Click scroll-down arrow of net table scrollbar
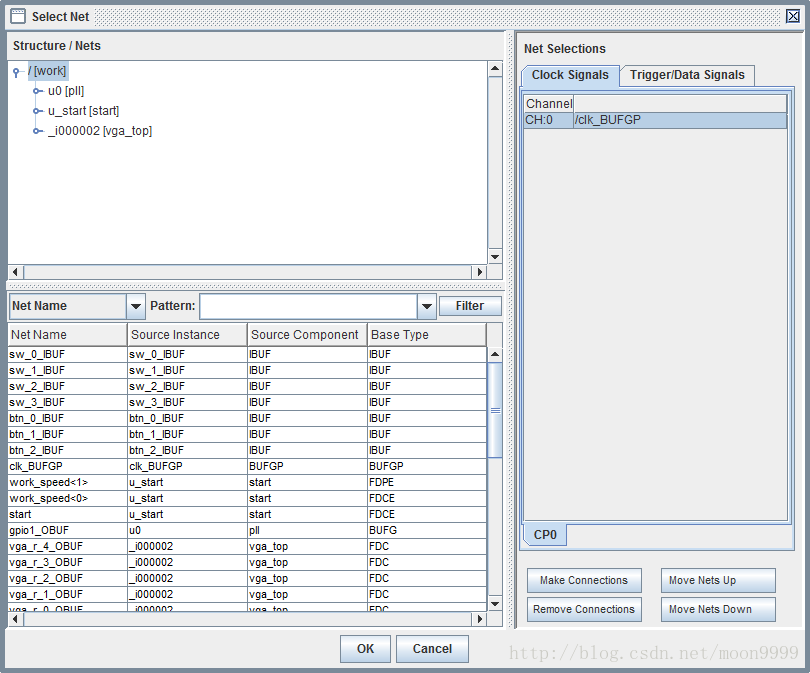 tap(495, 603)
